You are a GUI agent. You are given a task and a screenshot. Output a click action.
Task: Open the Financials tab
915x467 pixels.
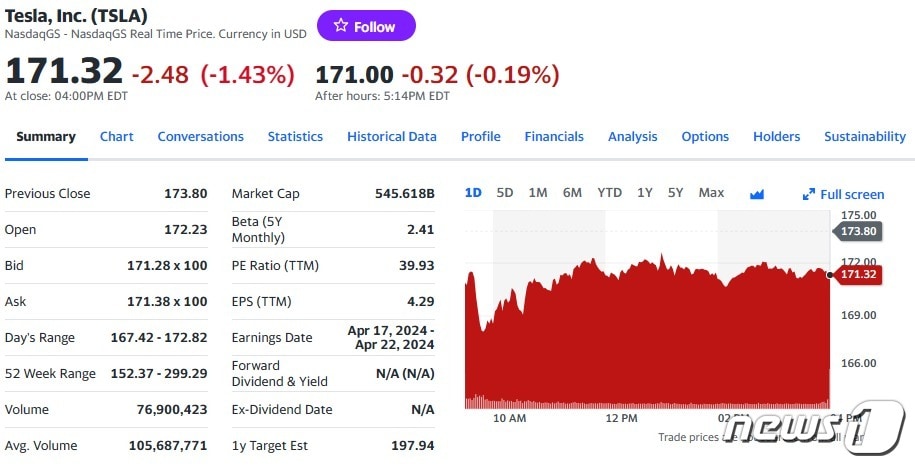click(554, 137)
